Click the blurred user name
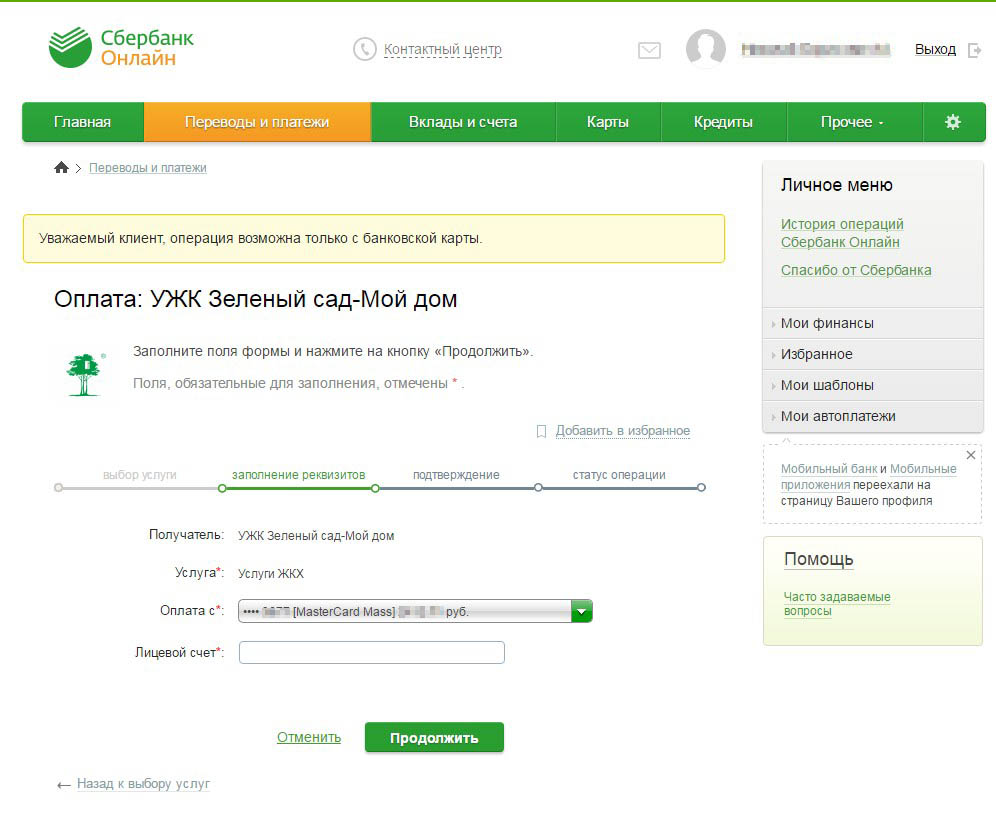The image size is (996, 817). coord(816,50)
